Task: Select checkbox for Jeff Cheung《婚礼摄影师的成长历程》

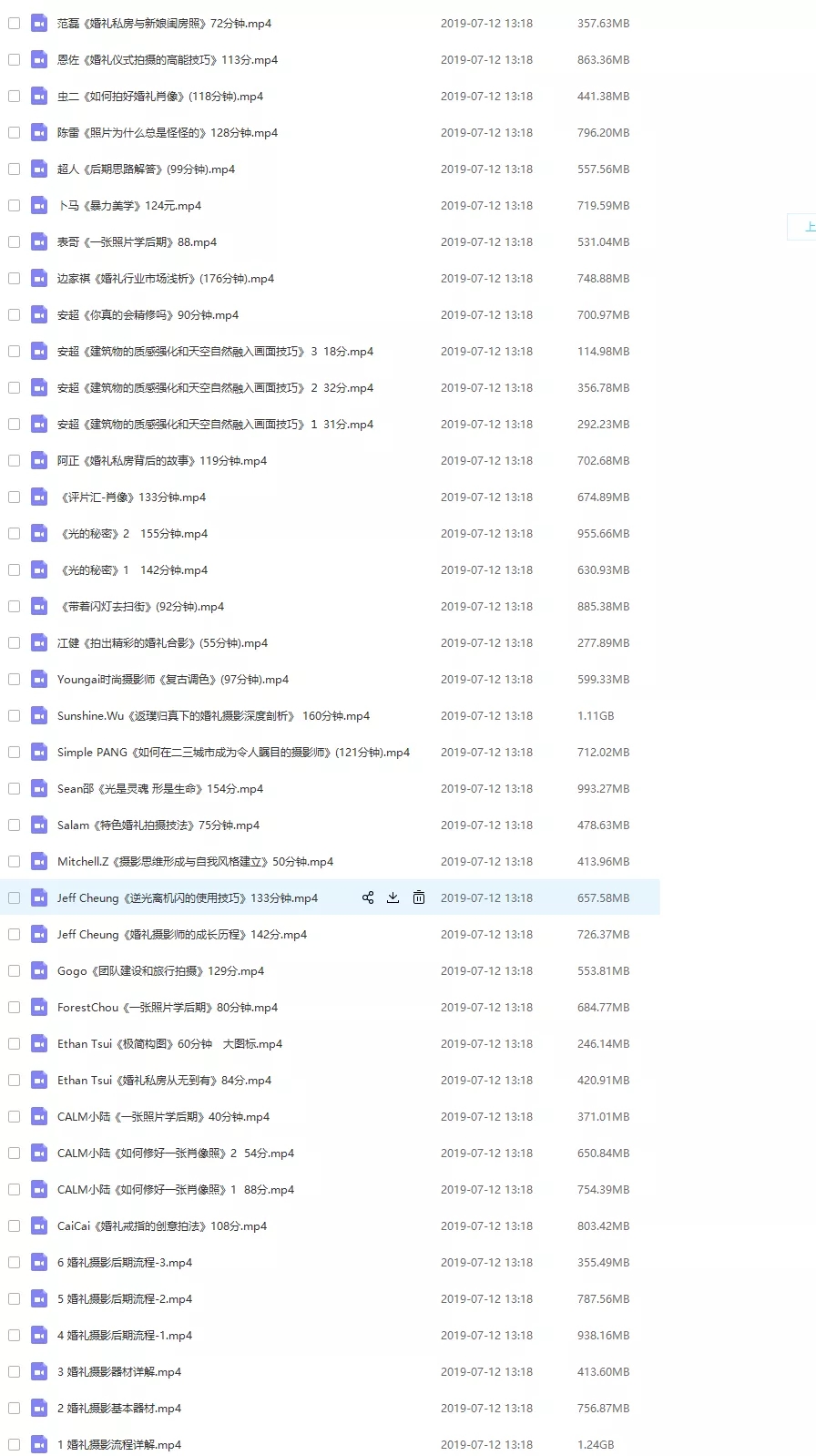Action: click(14, 934)
